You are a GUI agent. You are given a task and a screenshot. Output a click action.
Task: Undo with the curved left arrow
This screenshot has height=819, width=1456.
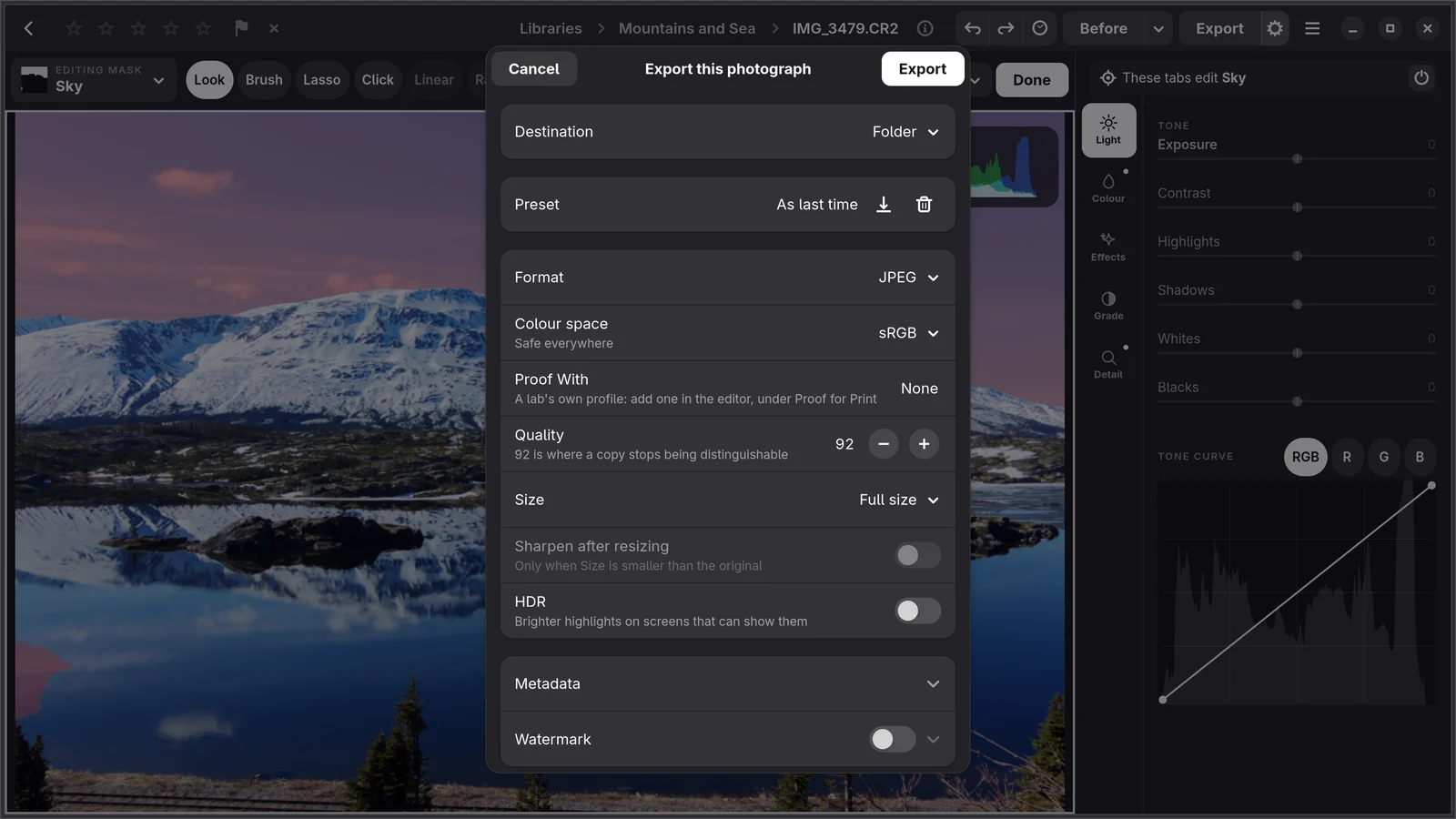tap(973, 28)
